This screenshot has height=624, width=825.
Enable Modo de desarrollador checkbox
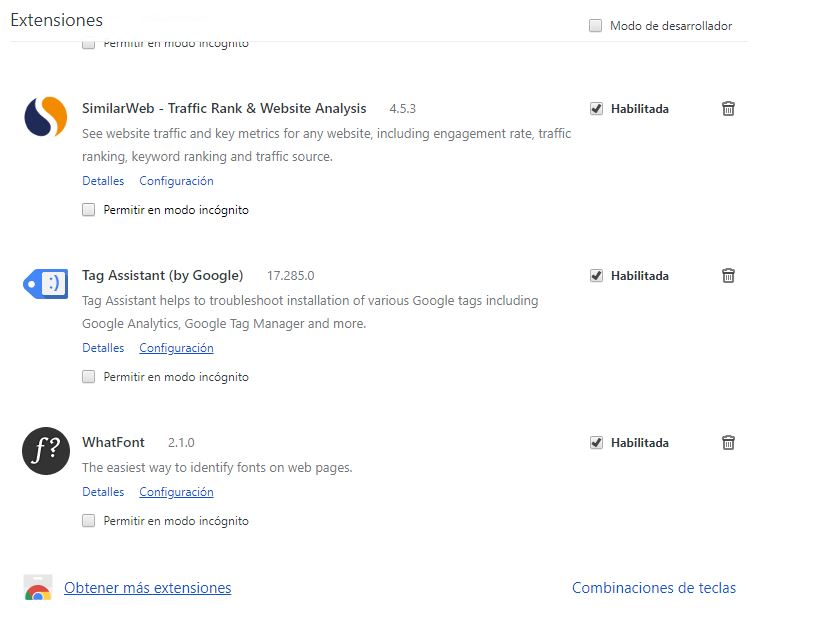point(595,25)
